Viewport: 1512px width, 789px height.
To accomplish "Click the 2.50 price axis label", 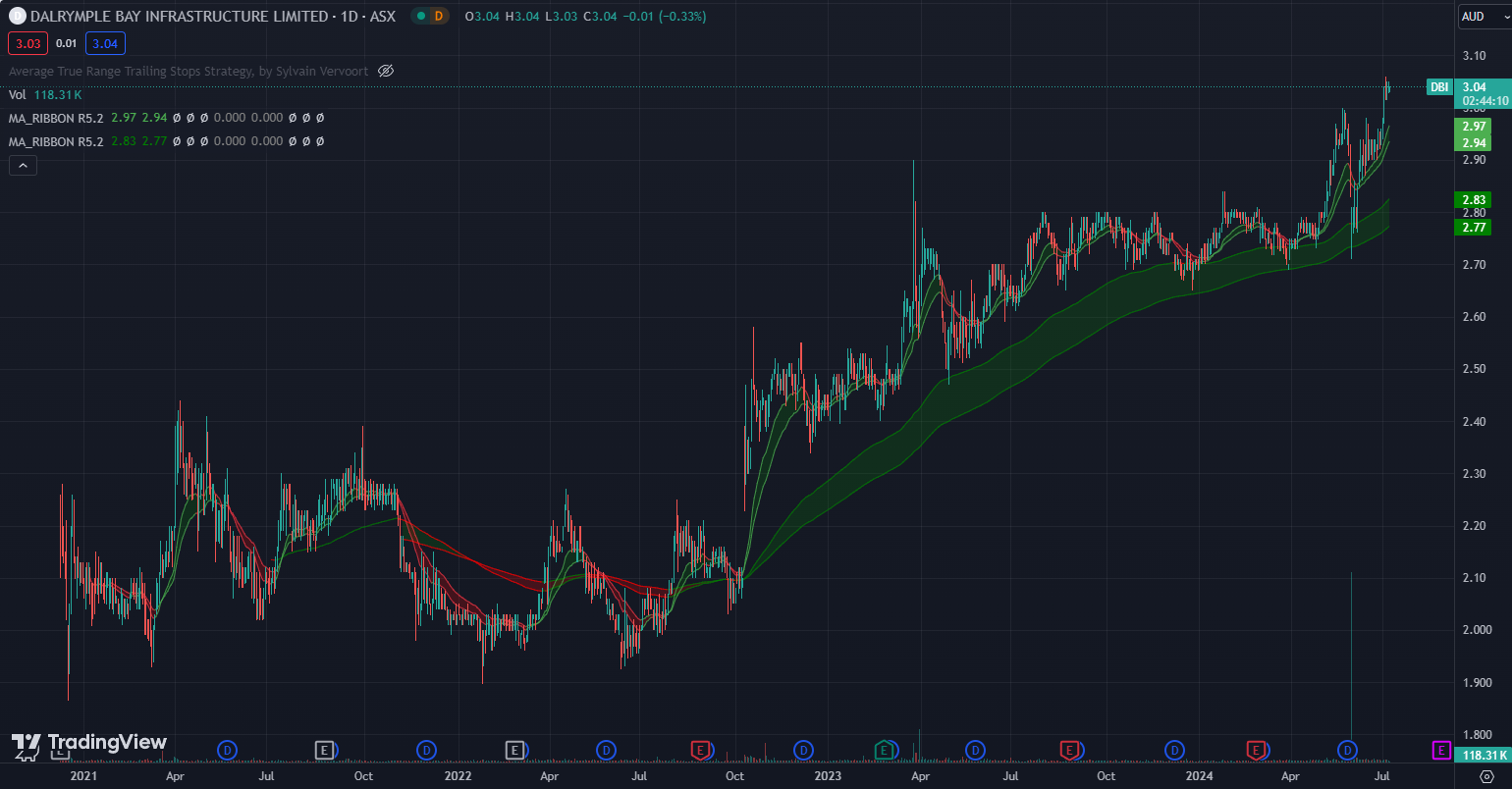I will pyautogui.click(x=1474, y=369).
